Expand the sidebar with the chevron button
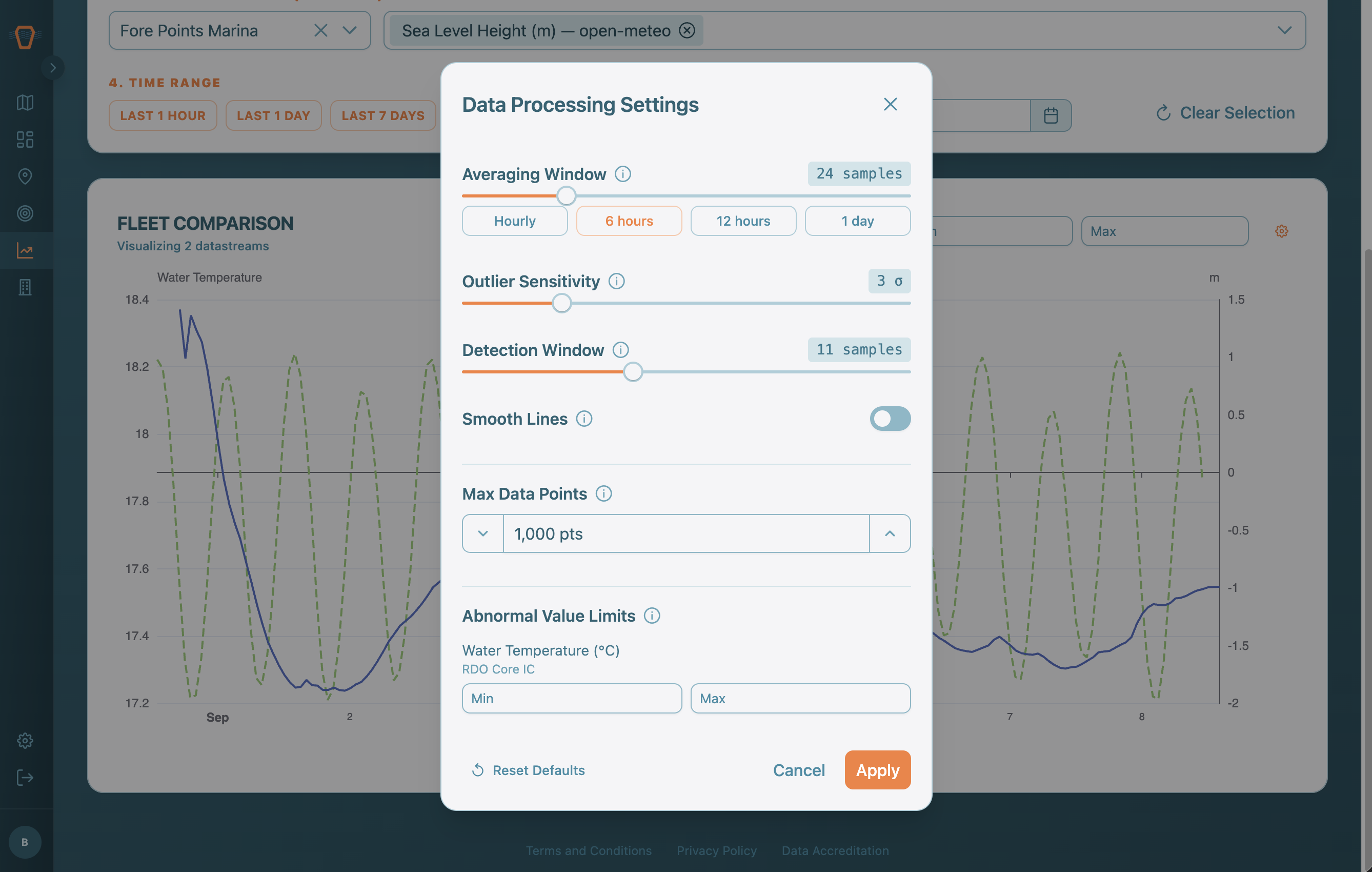This screenshot has width=1372, height=872. (x=53, y=68)
